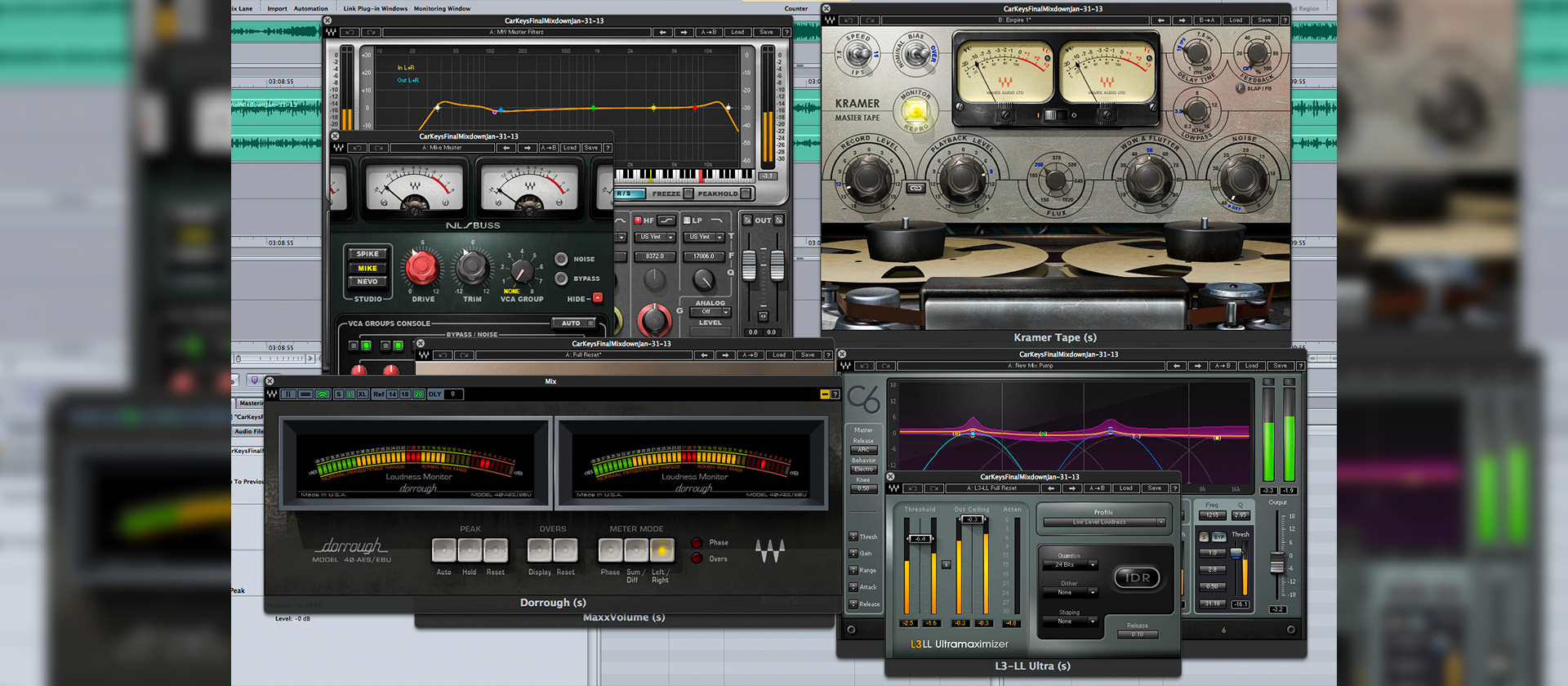Click Overs Display button in Dorrough
1568x686 pixels.
click(x=539, y=550)
